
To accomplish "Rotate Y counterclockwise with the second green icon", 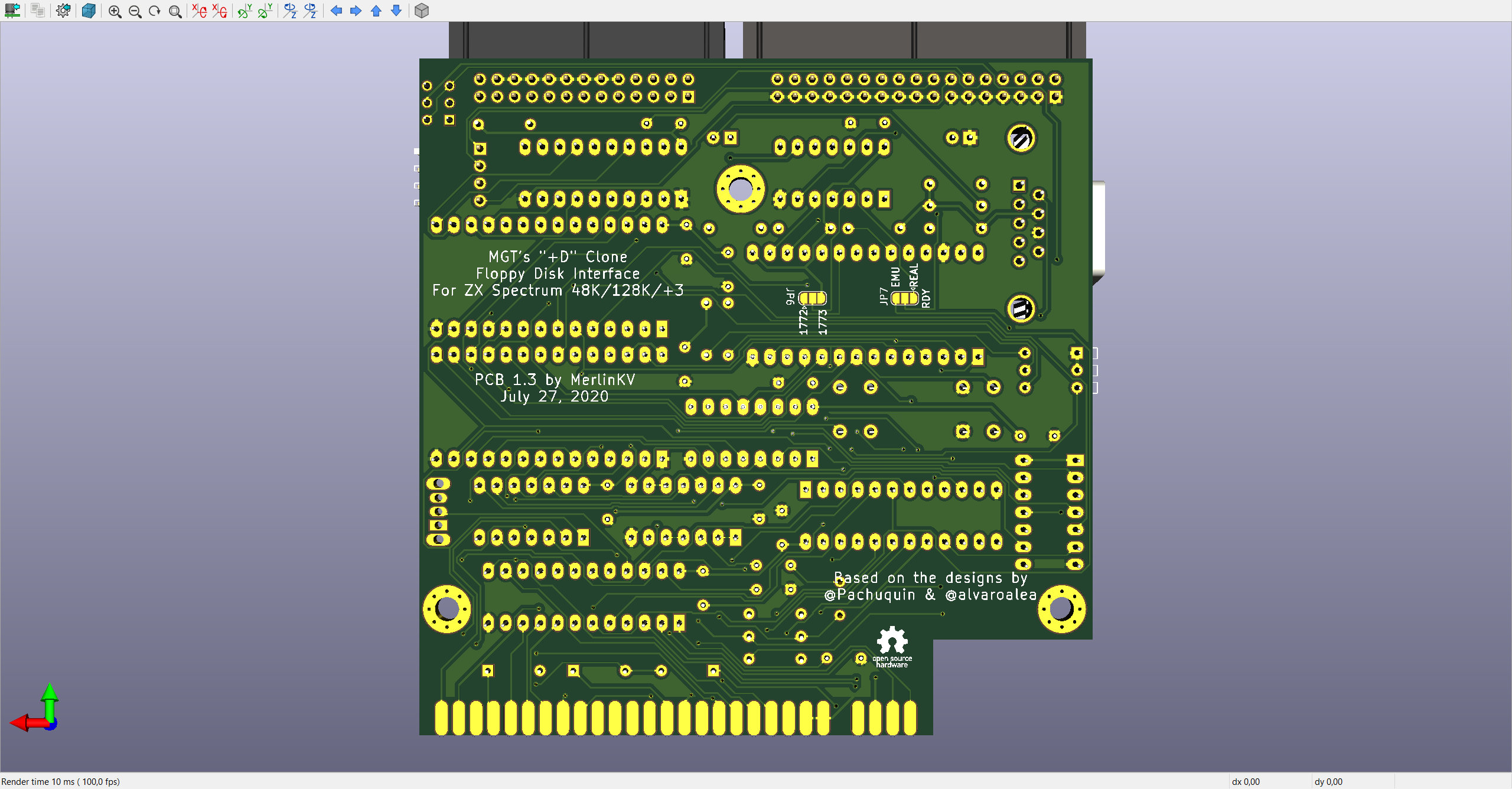I will click(265, 11).
